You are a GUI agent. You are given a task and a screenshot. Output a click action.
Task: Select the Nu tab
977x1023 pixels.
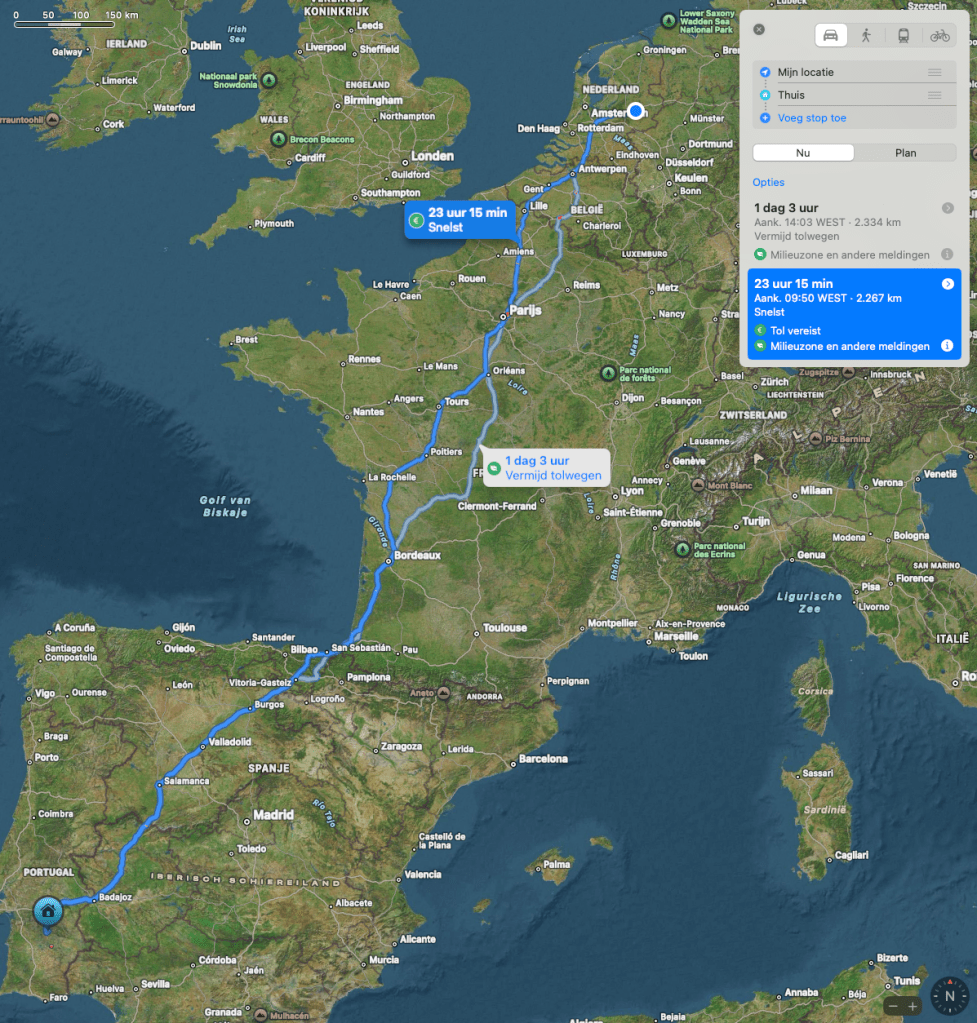click(803, 153)
